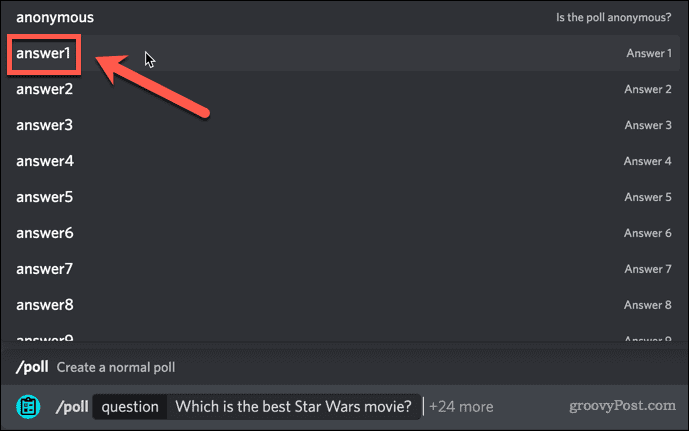Pick the answer4 option from list
689x431 pixels.
[x=44, y=161]
